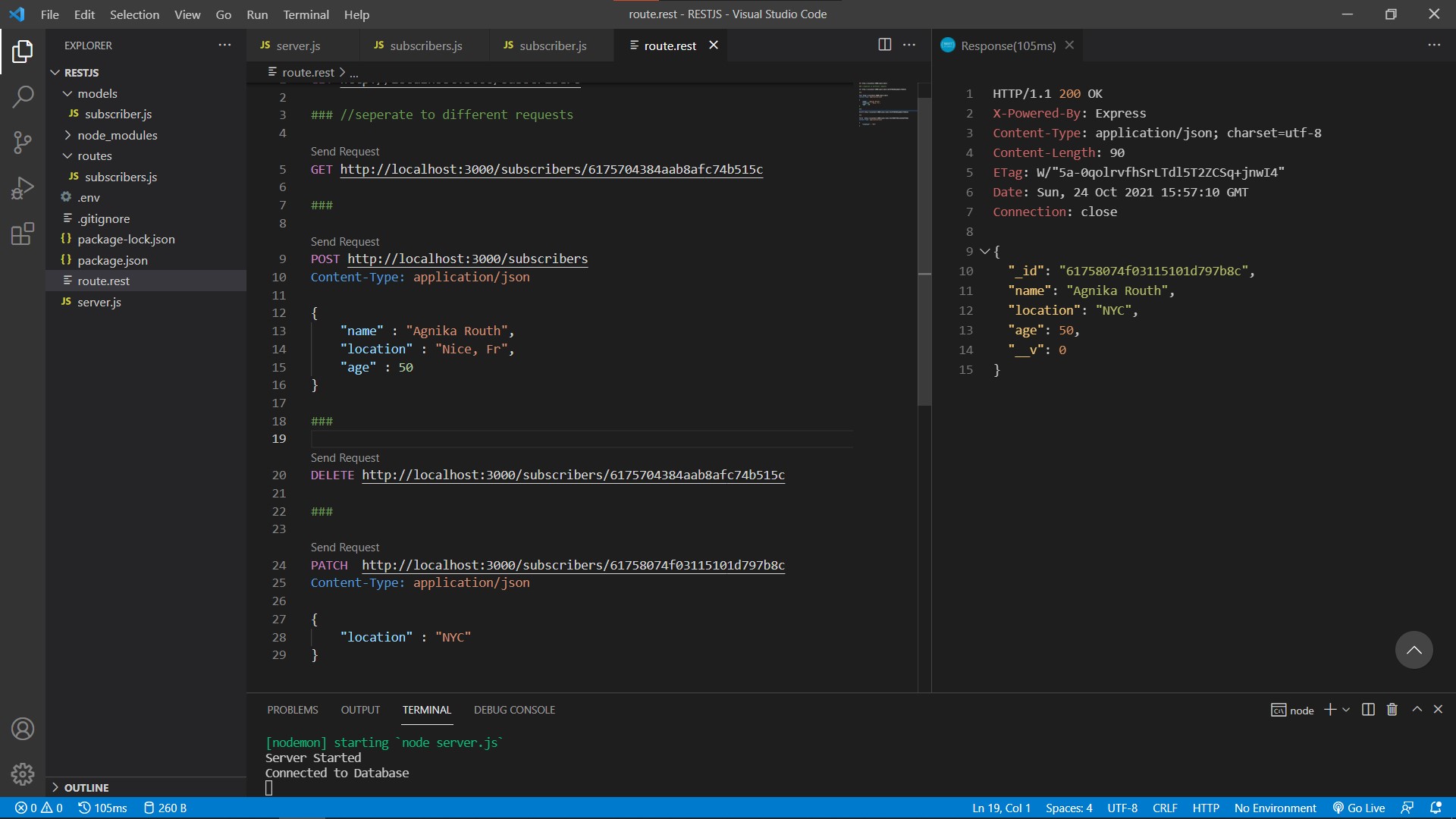1456x819 pixels.
Task: Open the Source Control icon
Action: pyautogui.click(x=23, y=143)
